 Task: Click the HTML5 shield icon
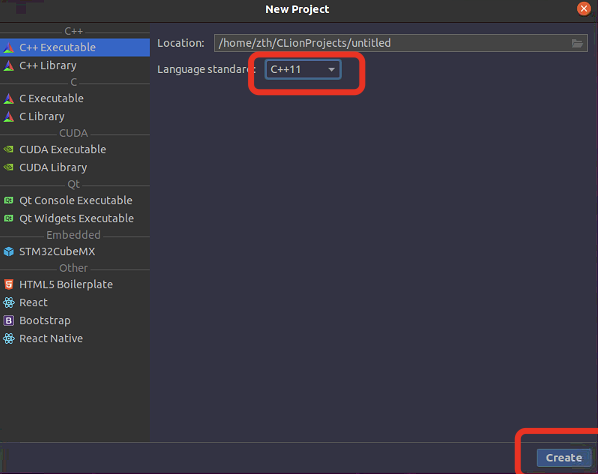coord(9,284)
